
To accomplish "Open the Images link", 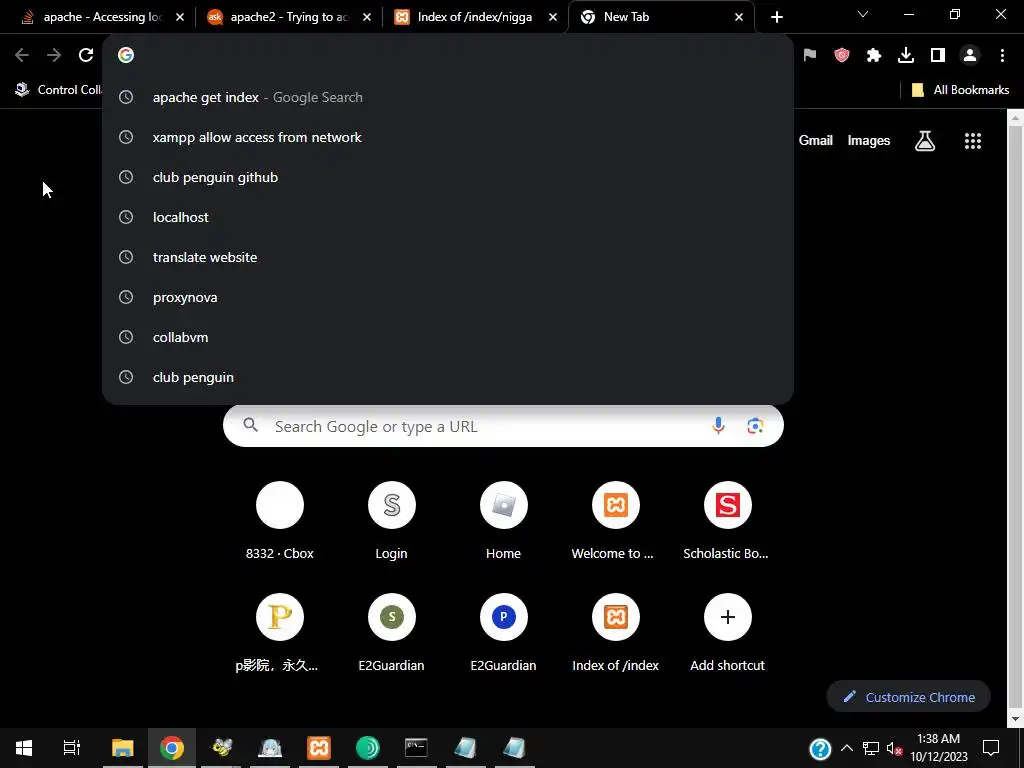I will [869, 140].
